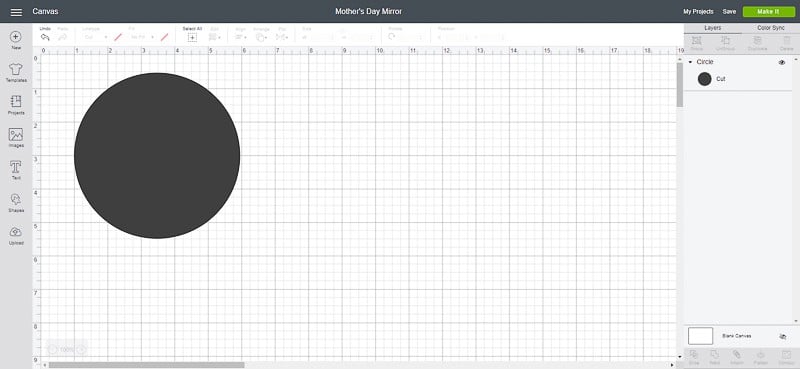Click the Select All icon
This screenshot has width=800, height=369.
(192, 37)
